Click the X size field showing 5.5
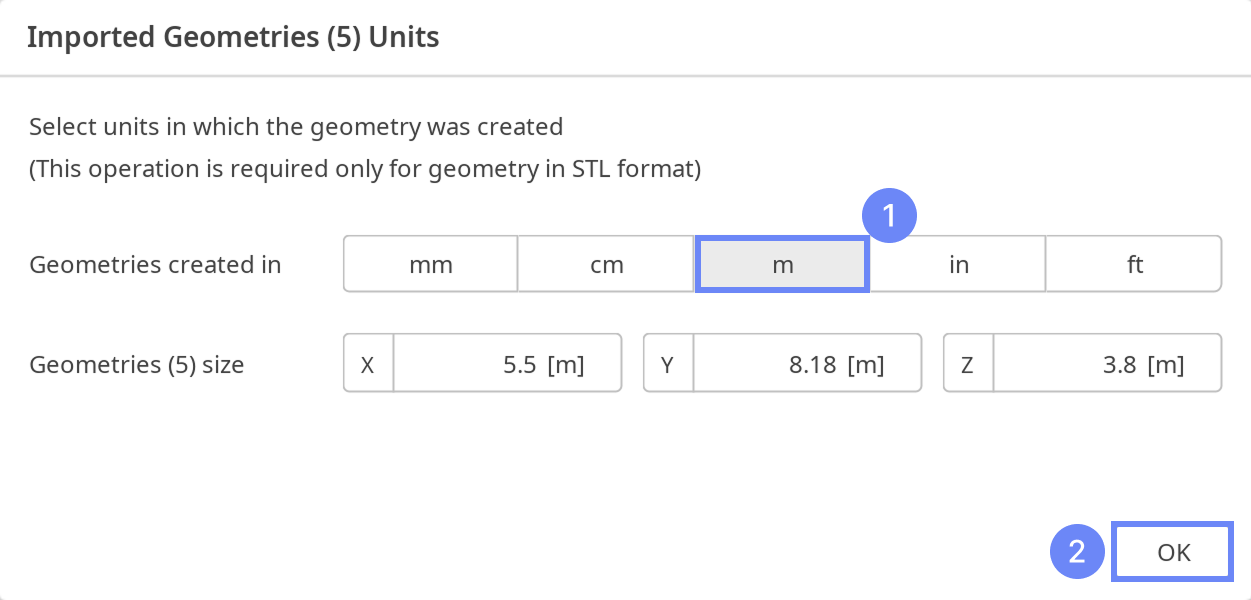The width and height of the screenshot is (1251, 600). pyautogui.click(x=508, y=363)
